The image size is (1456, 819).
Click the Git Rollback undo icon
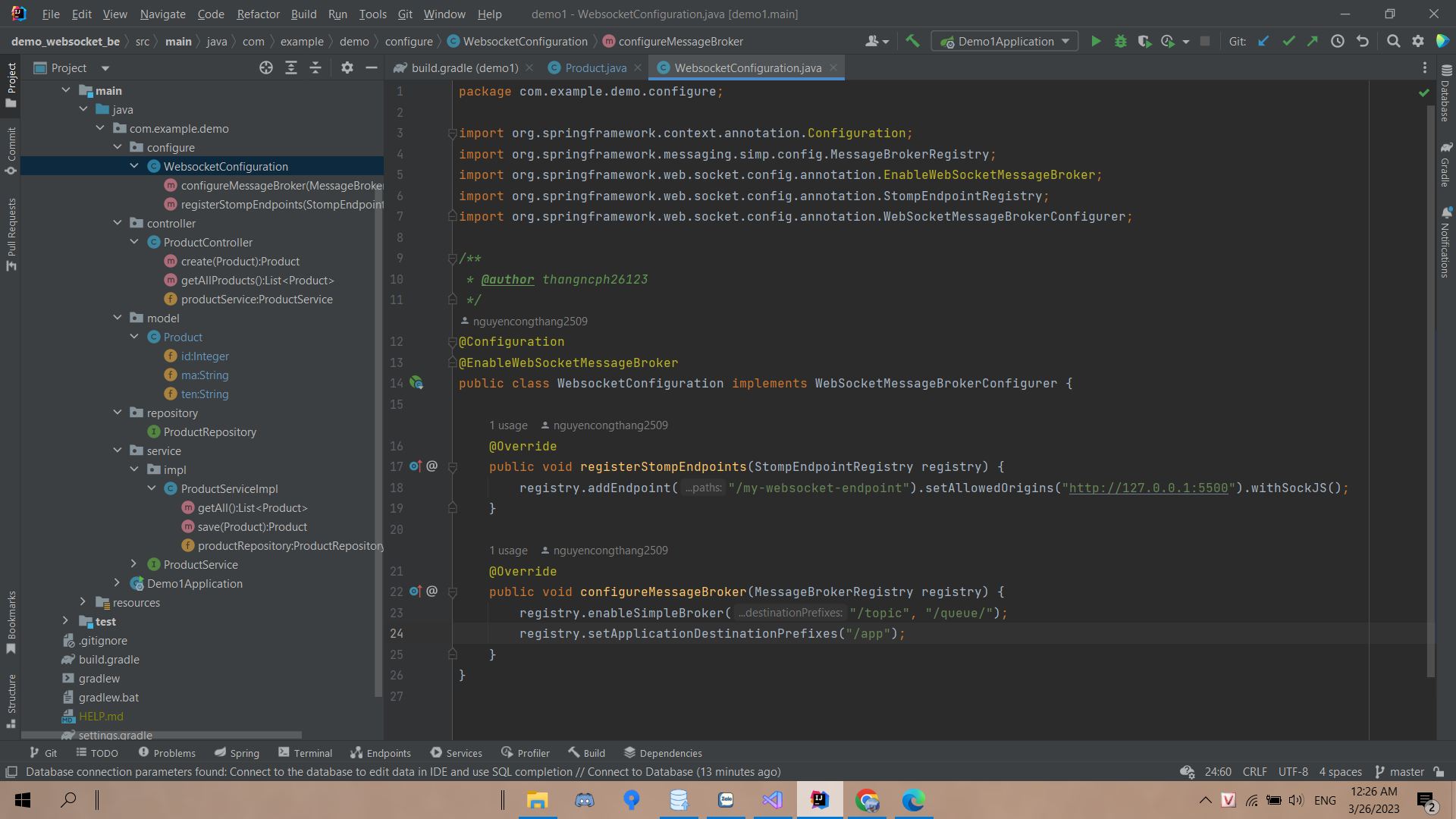[x=1363, y=42]
